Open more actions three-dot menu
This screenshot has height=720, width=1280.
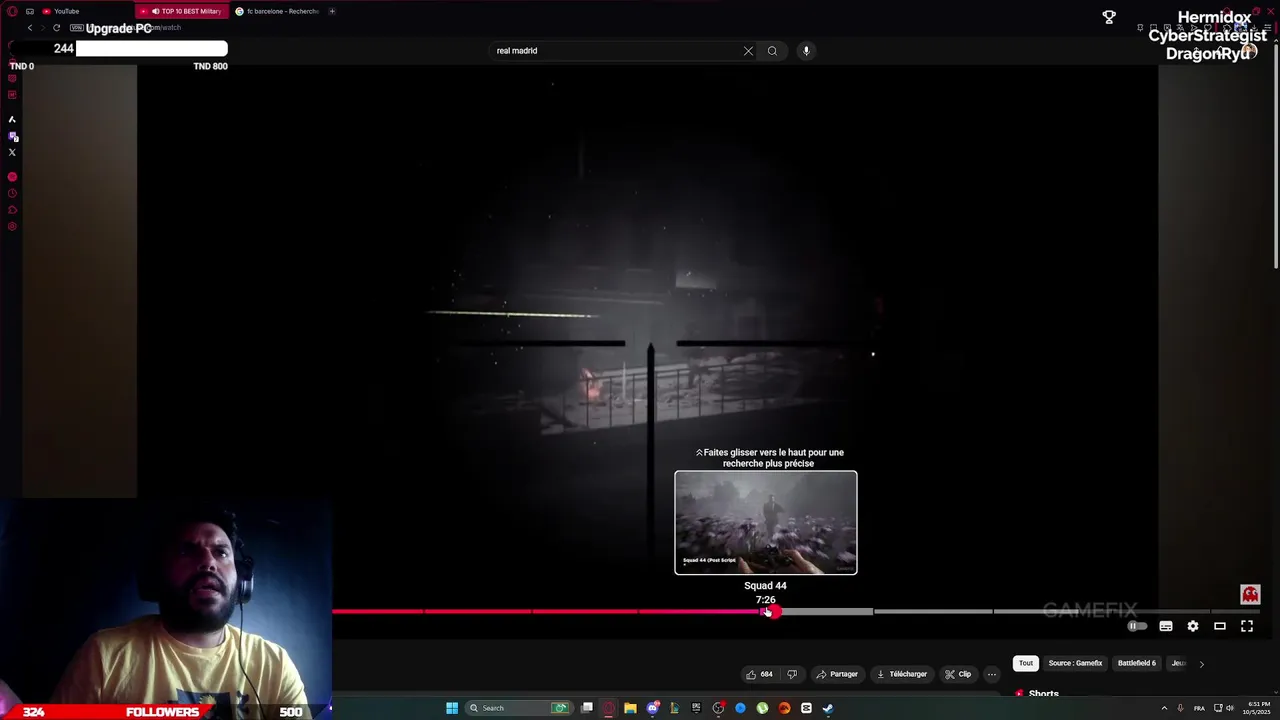click(x=992, y=674)
